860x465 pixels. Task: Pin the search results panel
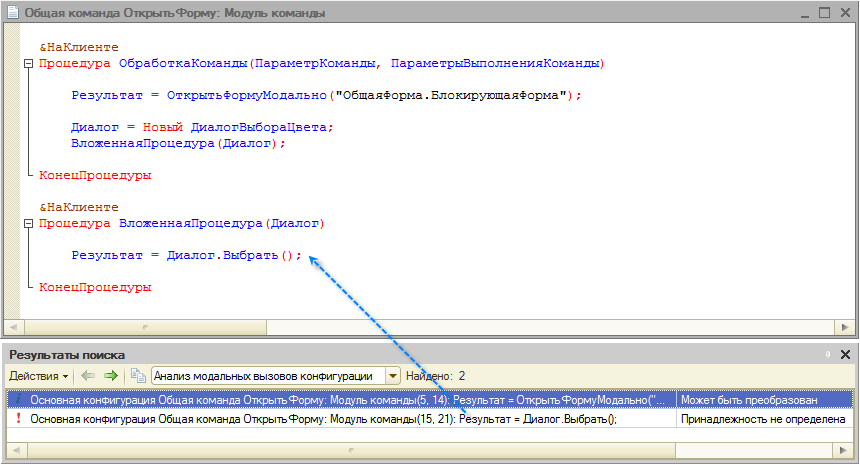[828, 354]
